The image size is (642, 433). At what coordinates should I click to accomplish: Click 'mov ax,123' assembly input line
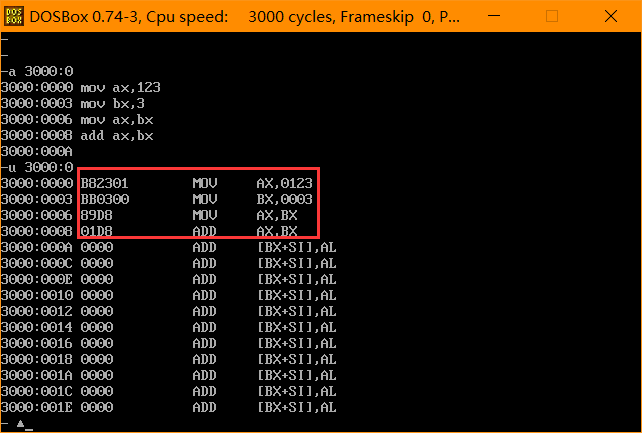120,87
